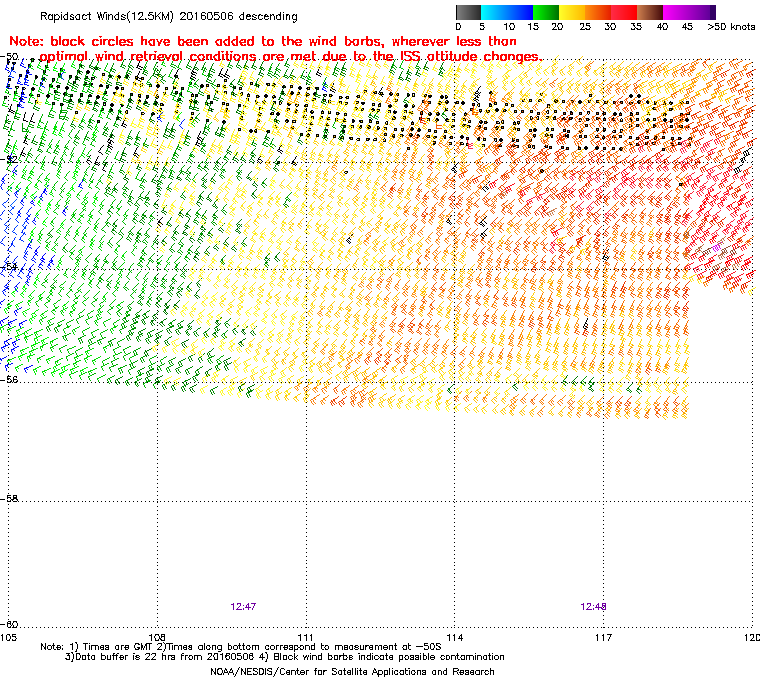The width and height of the screenshot is (760, 688).
Task: Click the legend label '10'
Action: pyautogui.click(x=508, y=27)
